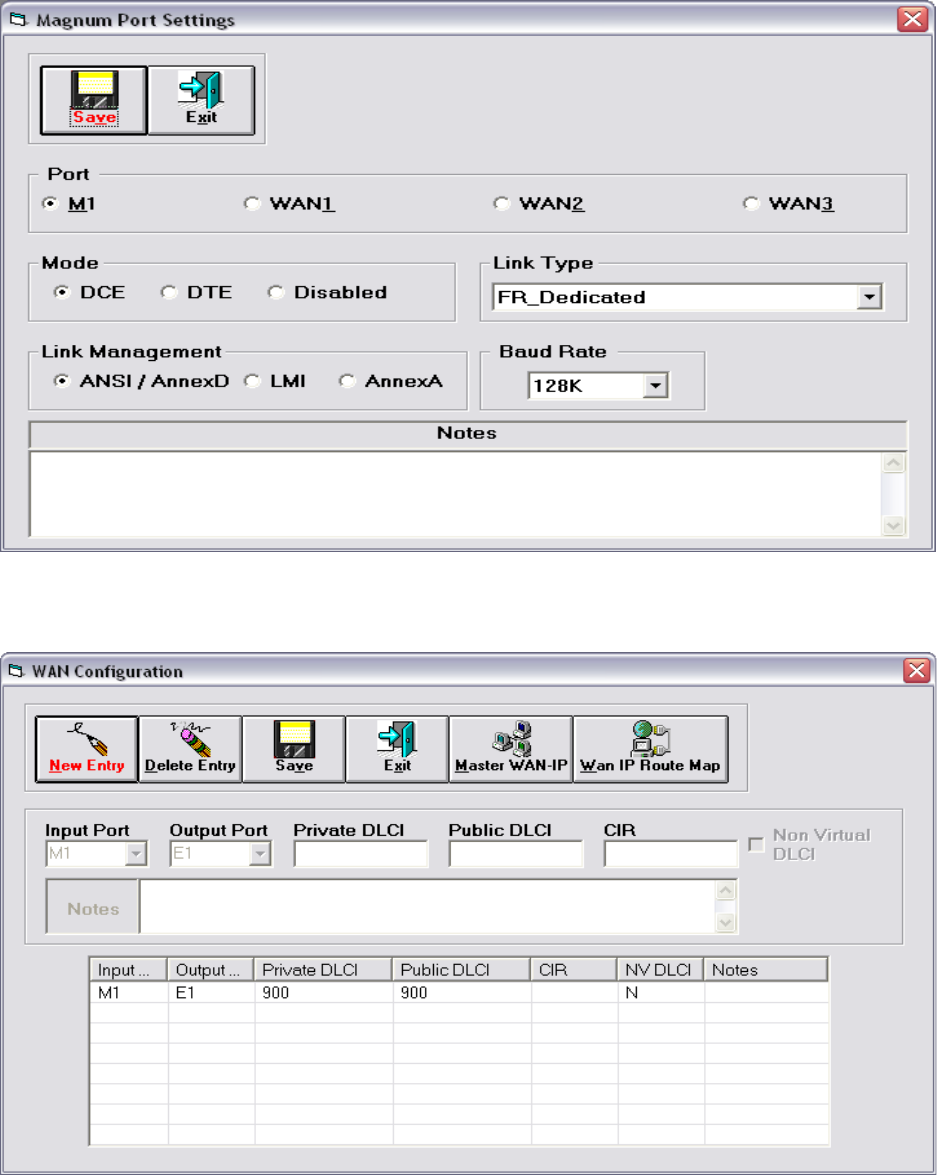Close the Magnum Port Settings window
Screen dimensions: 937x1175
pos(912,19)
